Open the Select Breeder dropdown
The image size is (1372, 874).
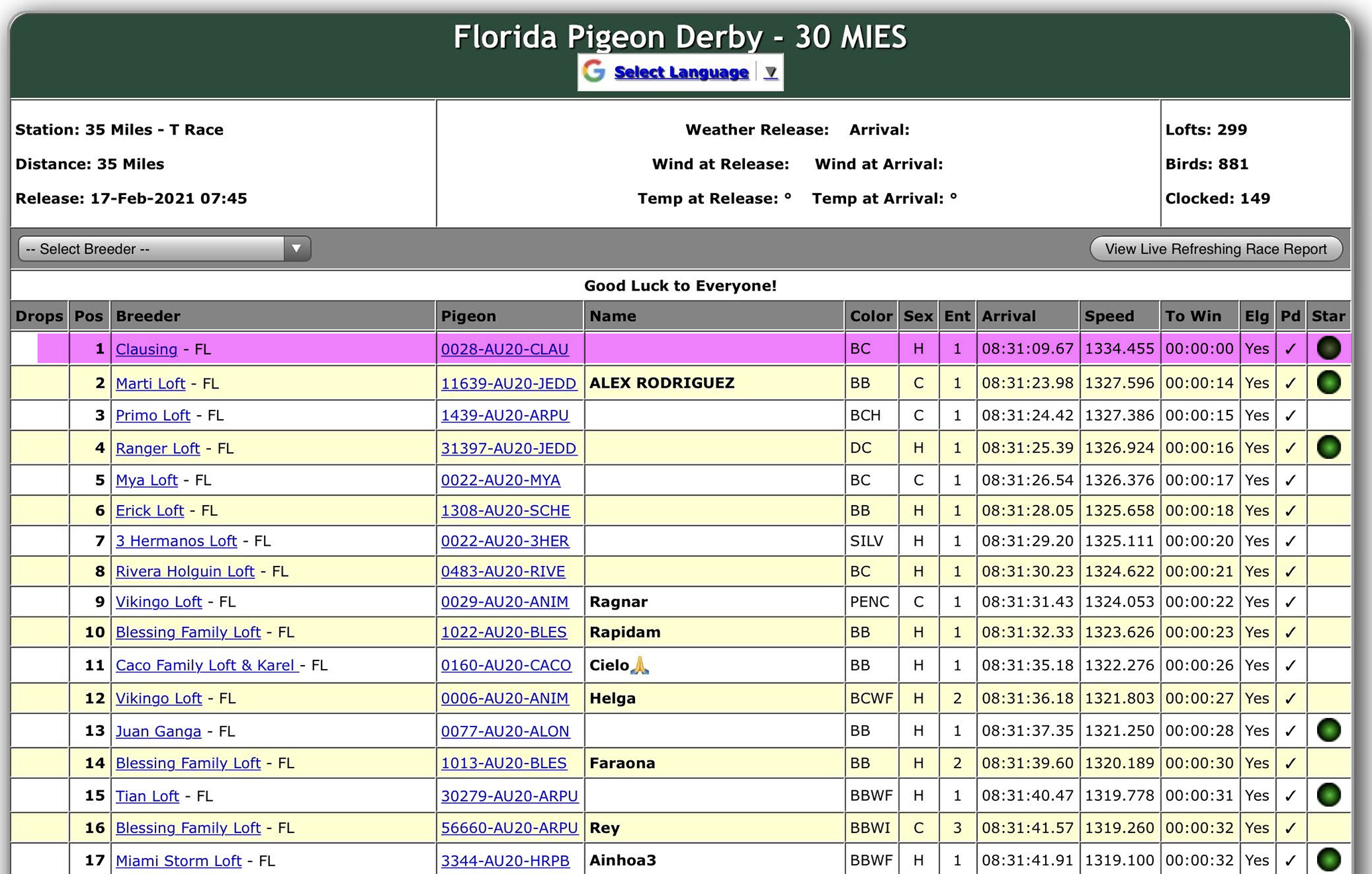(164, 248)
